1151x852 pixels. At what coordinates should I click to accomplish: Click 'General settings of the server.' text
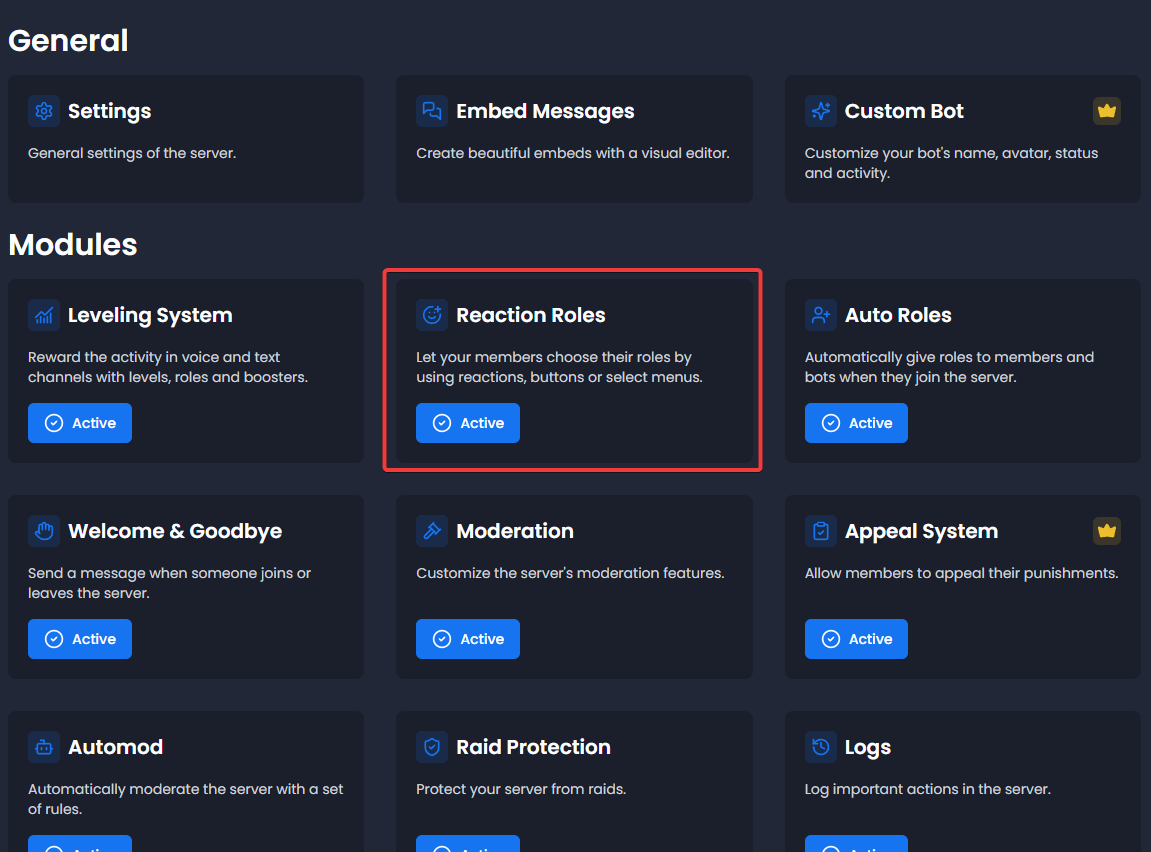tap(132, 153)
